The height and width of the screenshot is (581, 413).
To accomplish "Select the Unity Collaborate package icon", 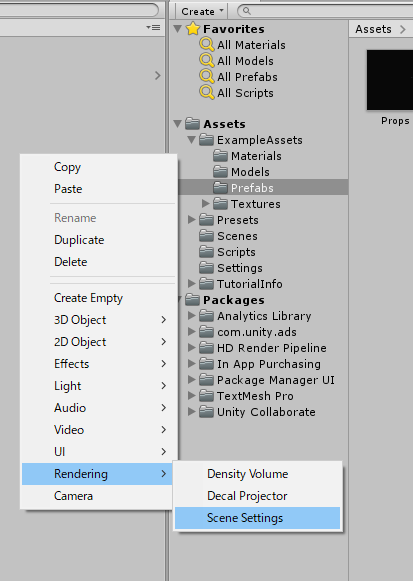I will [206, 411].
